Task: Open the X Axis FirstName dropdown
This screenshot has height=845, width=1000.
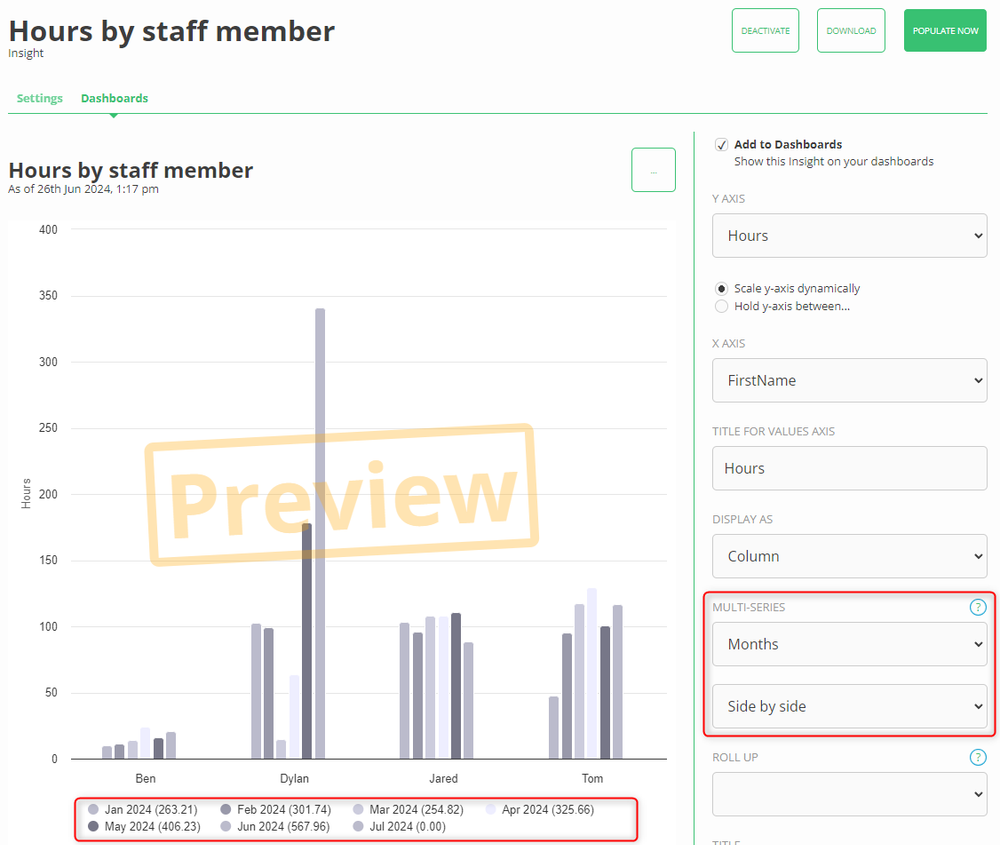Action: tap(849, 380)
